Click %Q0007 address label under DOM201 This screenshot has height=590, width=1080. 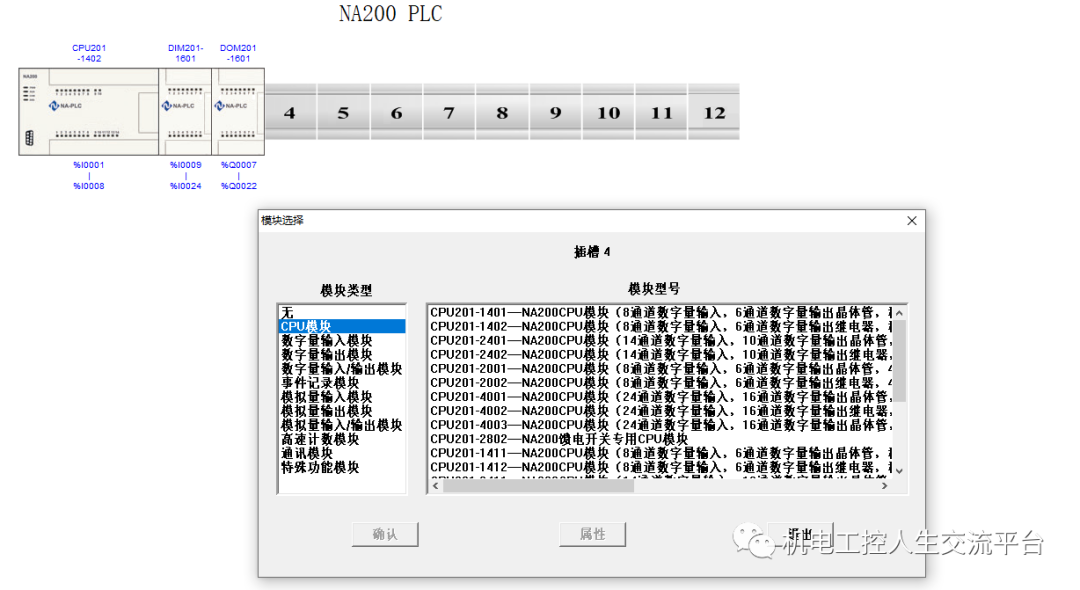[239, 165]
